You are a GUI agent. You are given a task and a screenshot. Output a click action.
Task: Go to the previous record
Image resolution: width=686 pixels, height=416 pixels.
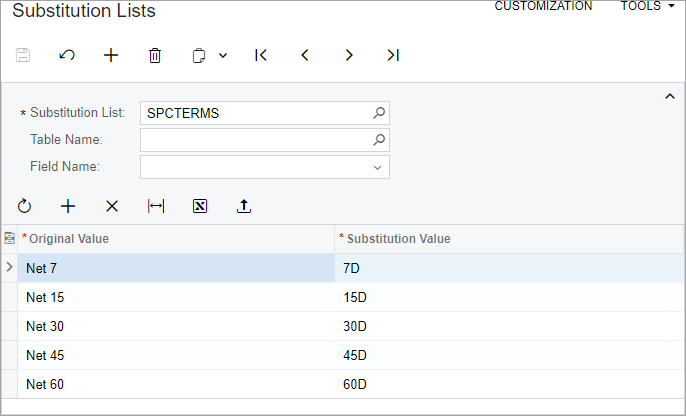coord(305,55)
